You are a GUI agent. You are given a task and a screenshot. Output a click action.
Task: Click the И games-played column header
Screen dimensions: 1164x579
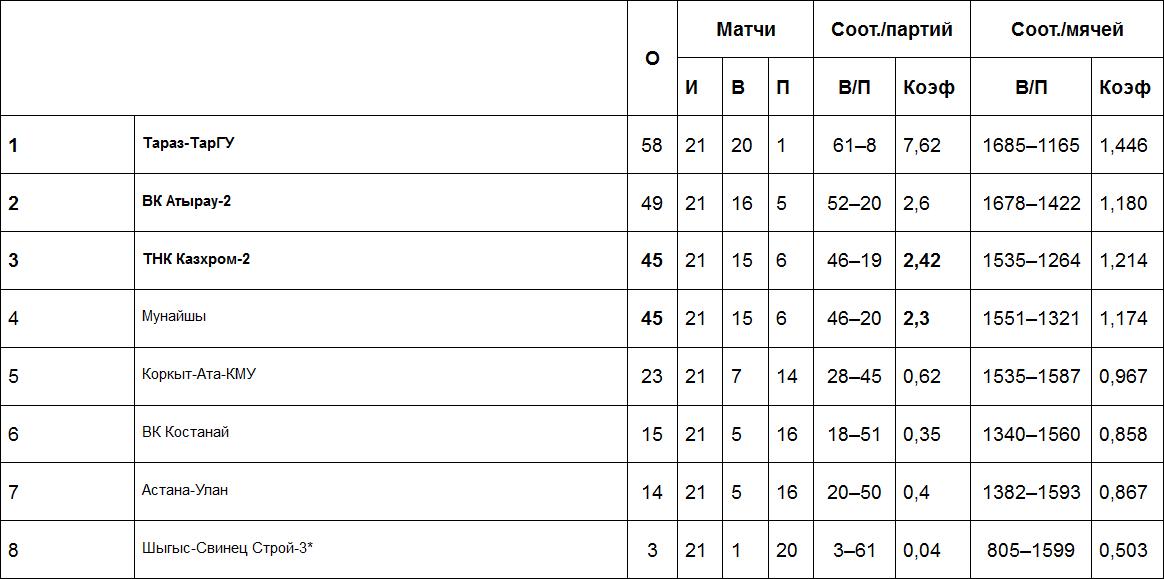click(691, 87)
